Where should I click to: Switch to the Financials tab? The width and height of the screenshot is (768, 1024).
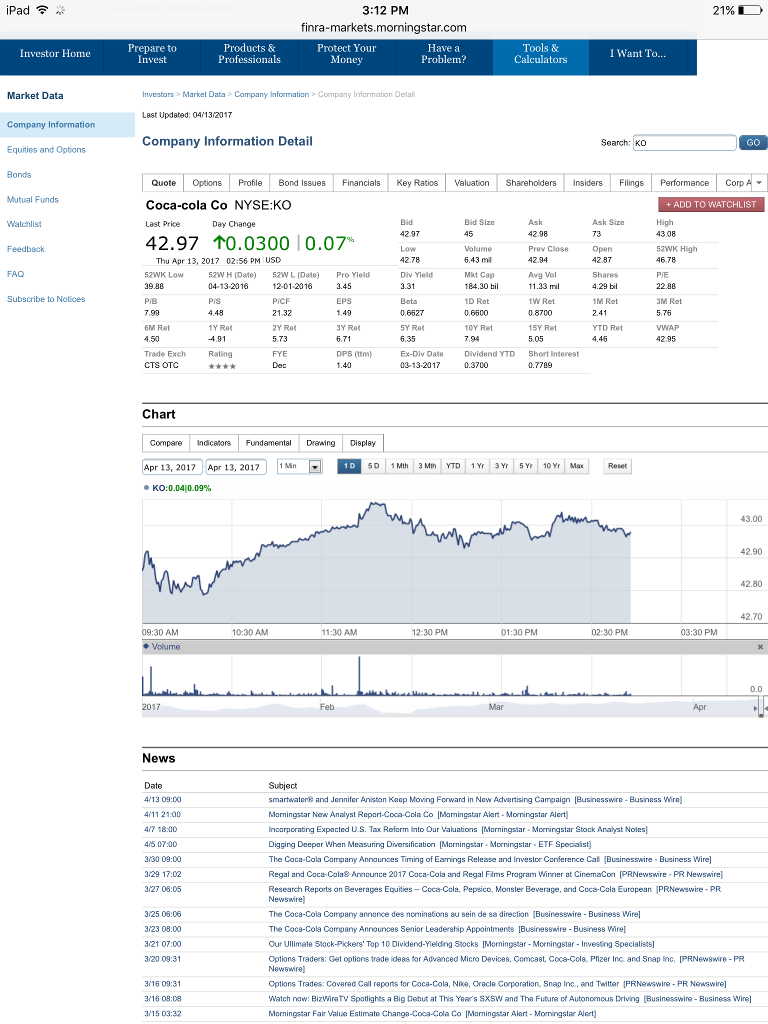tap(361, 183)
